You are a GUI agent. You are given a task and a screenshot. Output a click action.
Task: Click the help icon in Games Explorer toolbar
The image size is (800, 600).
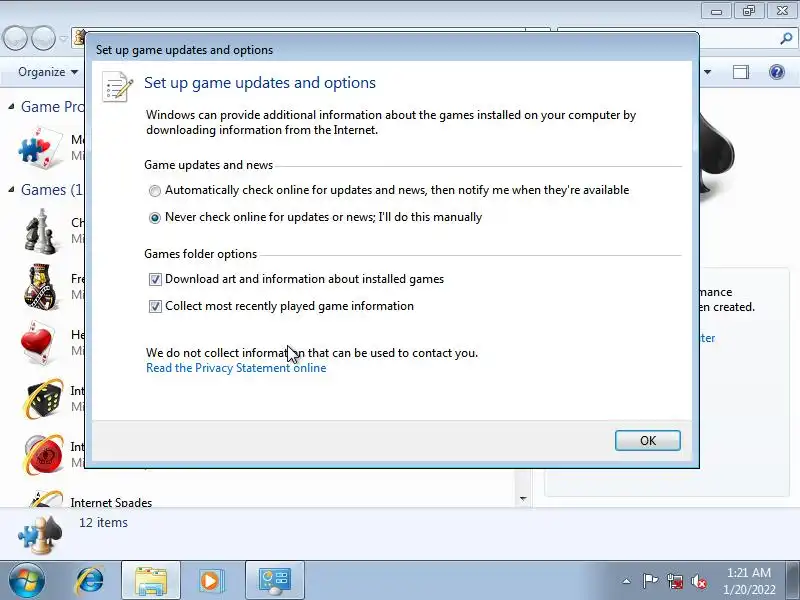point(777,72)
